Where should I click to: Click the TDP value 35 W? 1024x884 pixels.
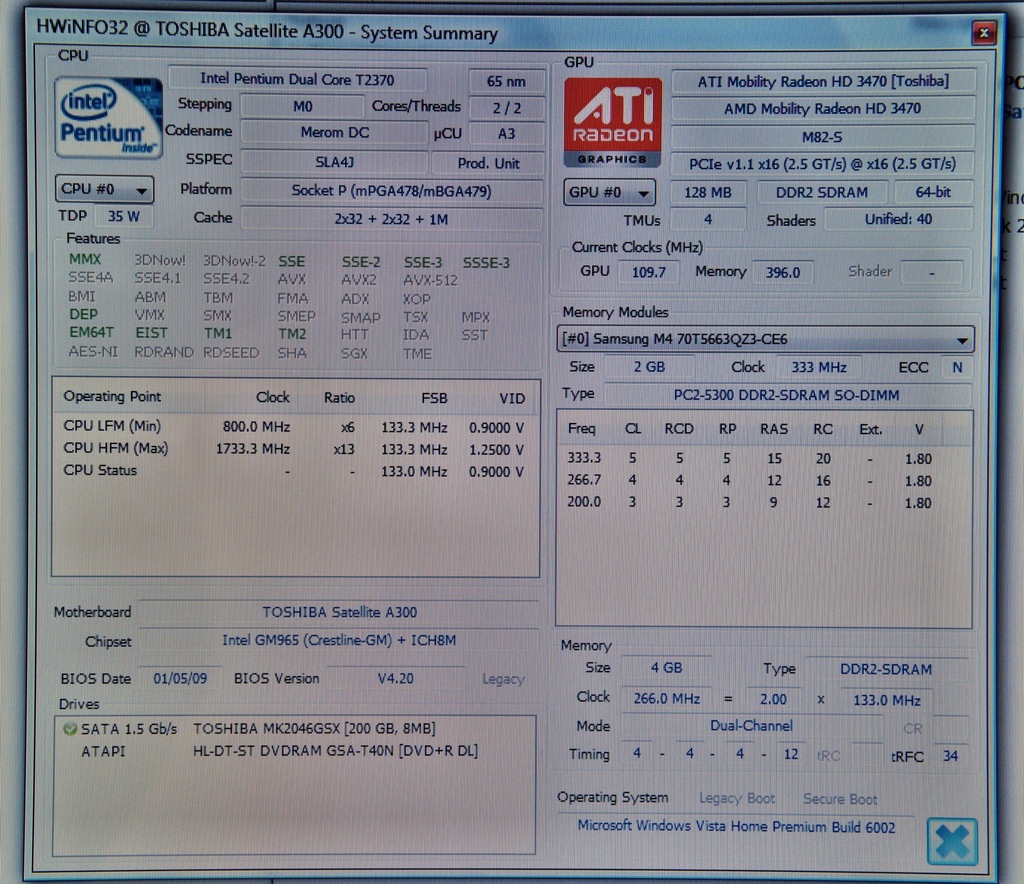tap(124, 216)
